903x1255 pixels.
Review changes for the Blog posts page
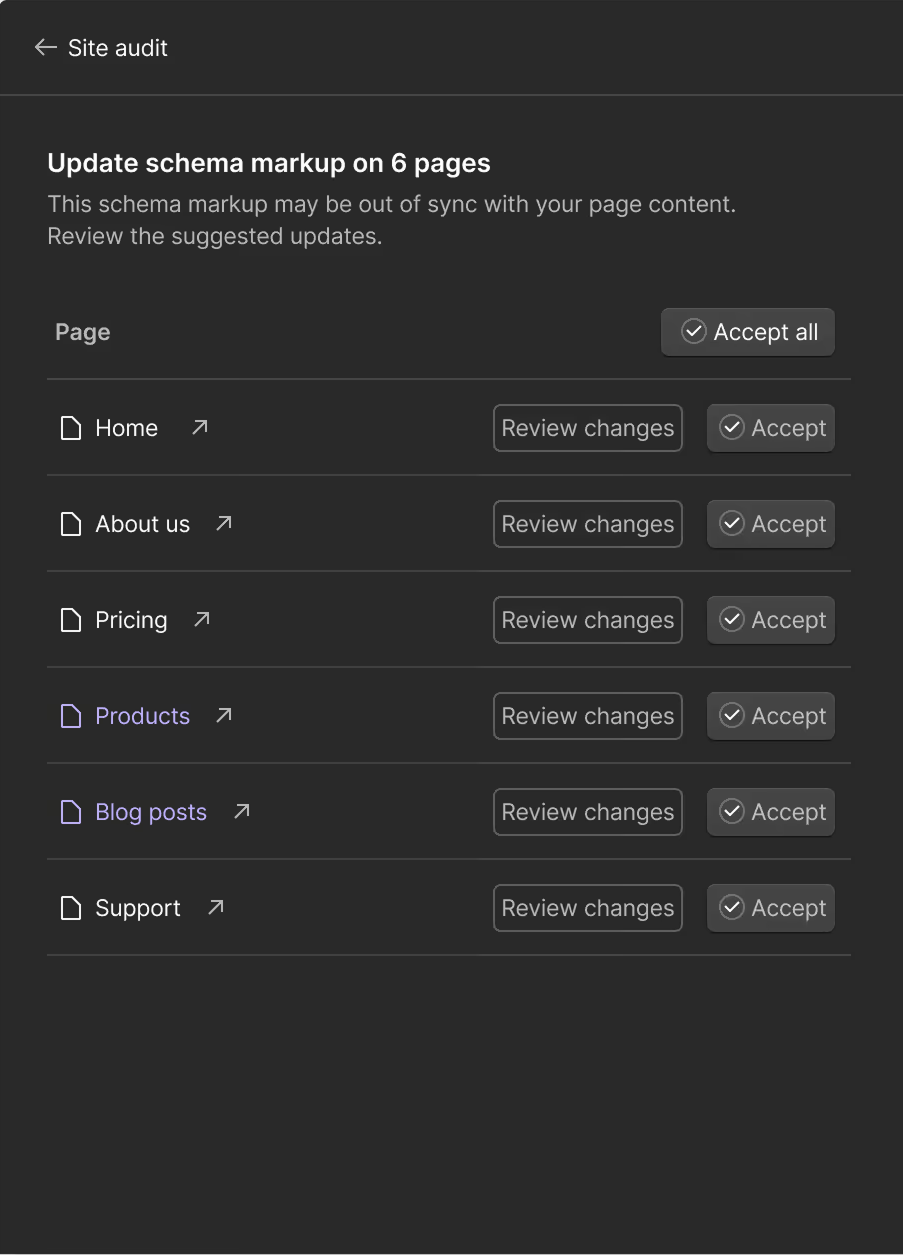coord(587,811)
